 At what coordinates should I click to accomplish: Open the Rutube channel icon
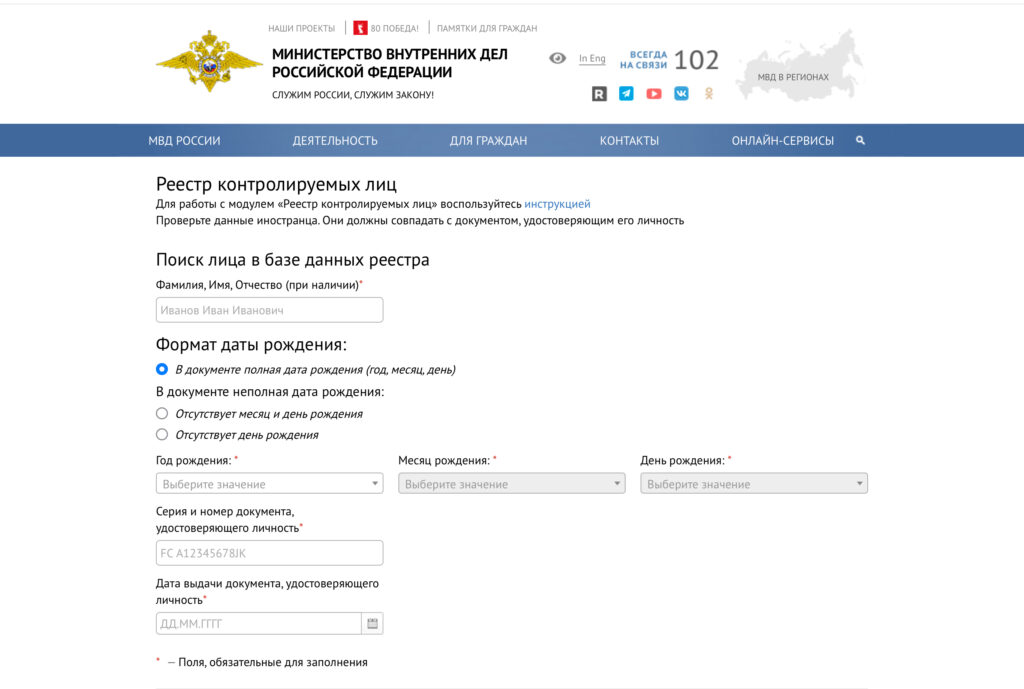point(597,93)
